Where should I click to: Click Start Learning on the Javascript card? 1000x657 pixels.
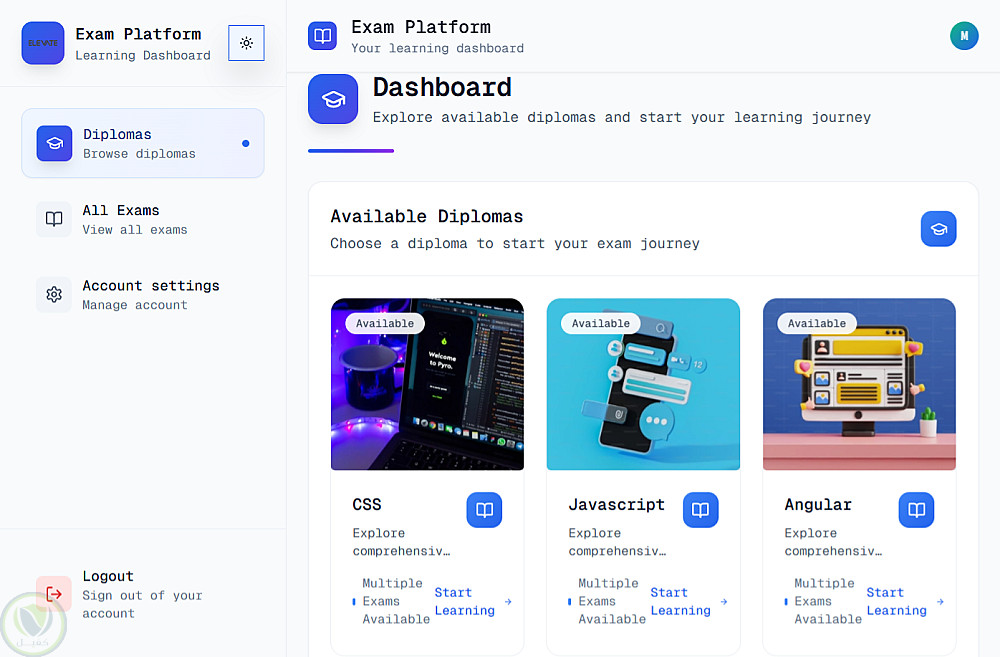[x=680, y=602]
